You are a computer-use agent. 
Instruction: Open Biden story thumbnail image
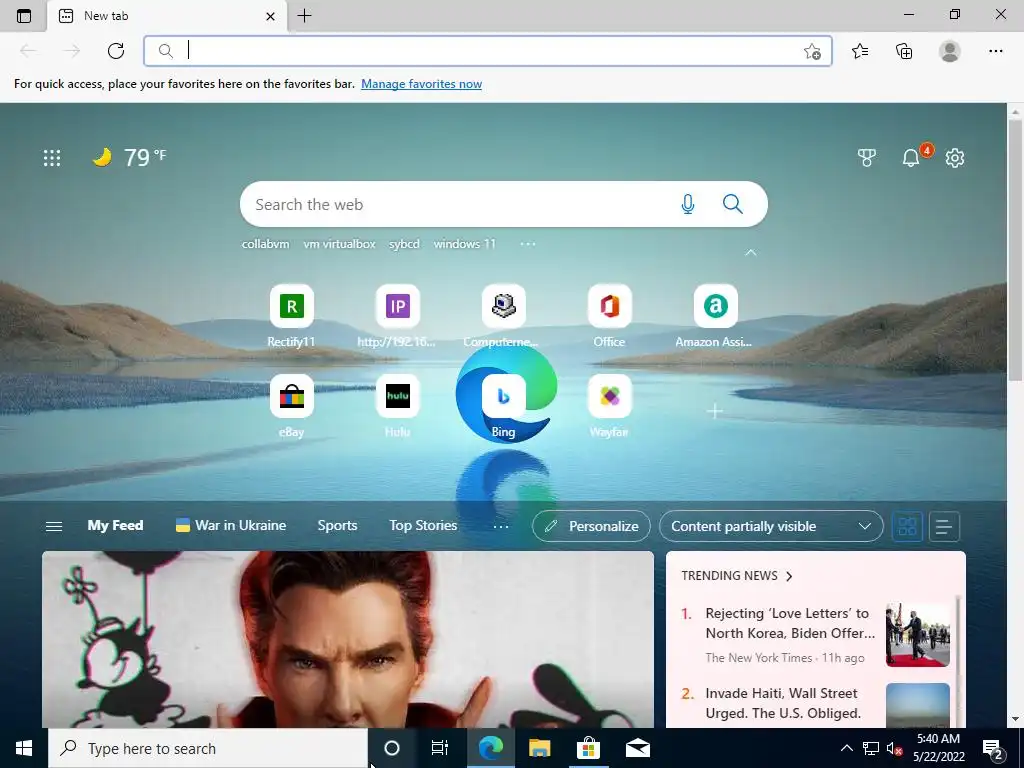918,635
